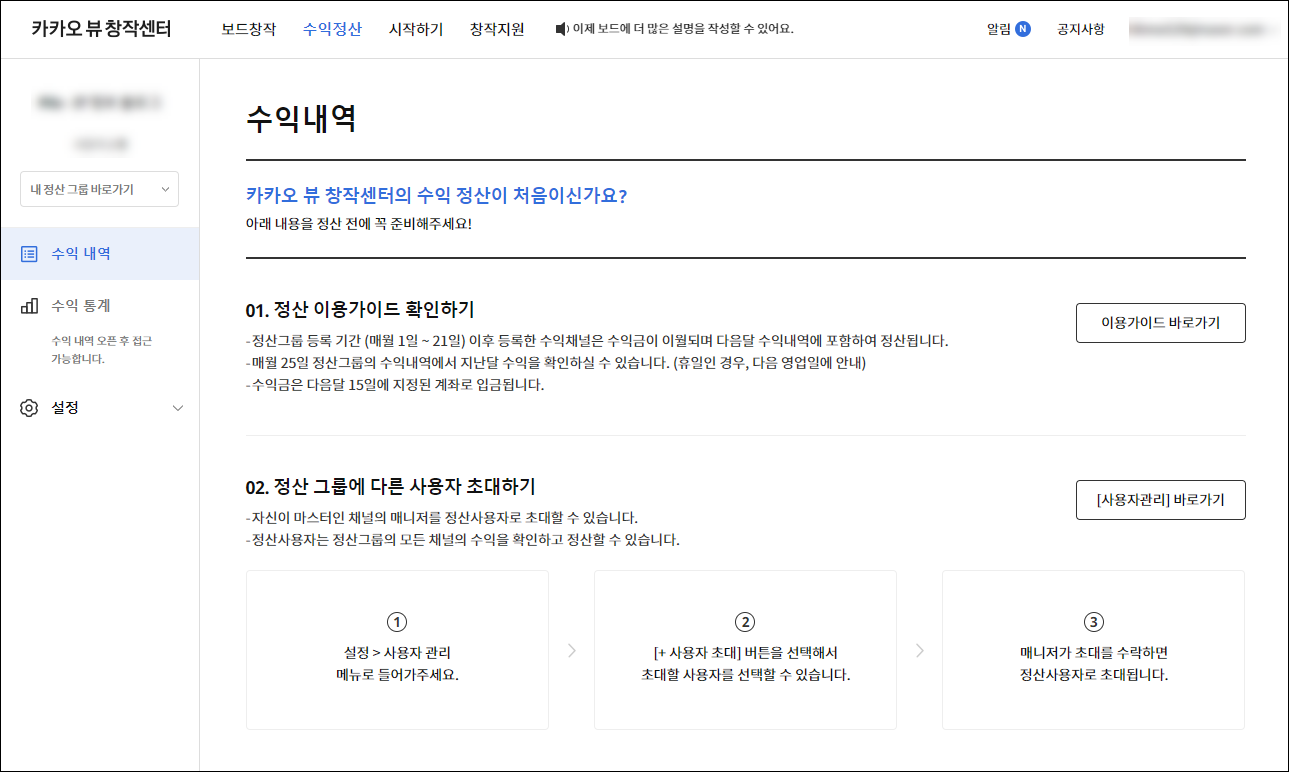
Task: Open the 수익정산 menu
Action: [332, 29]
